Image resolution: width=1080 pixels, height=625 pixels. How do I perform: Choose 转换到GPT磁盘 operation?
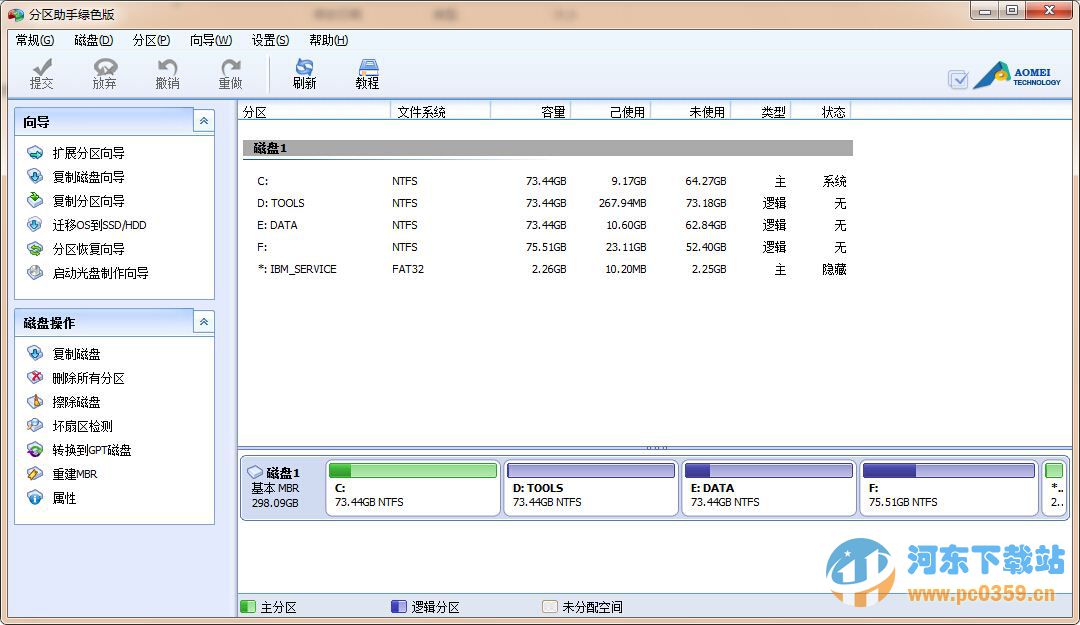click(x=92, y=450)
